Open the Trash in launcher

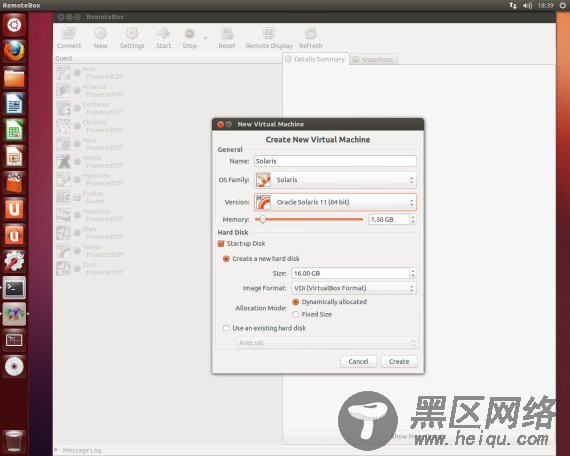click(x=14, y=441)
